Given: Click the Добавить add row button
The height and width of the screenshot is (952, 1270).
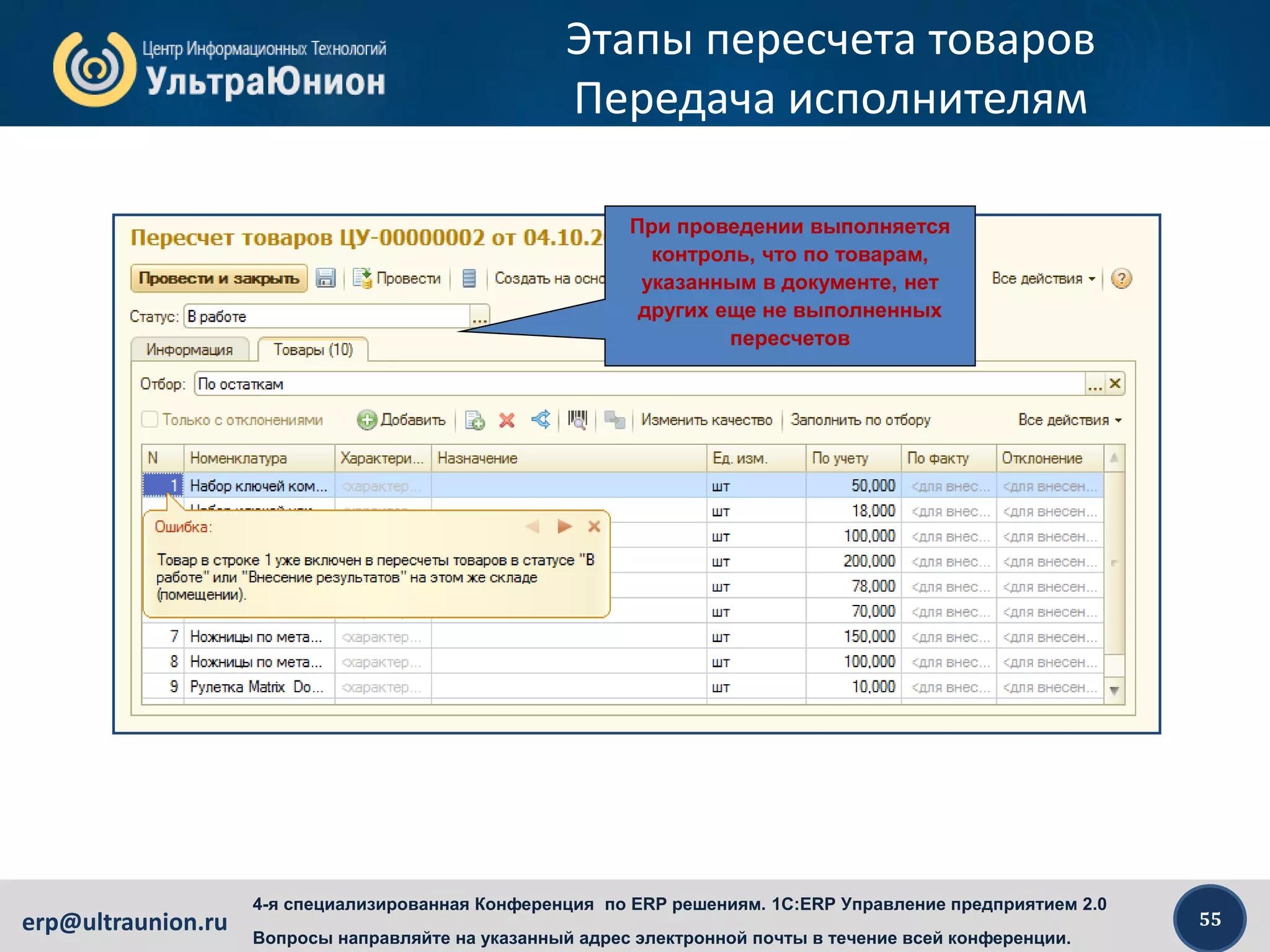Looking at the screenshot, I should click(402, 420).
